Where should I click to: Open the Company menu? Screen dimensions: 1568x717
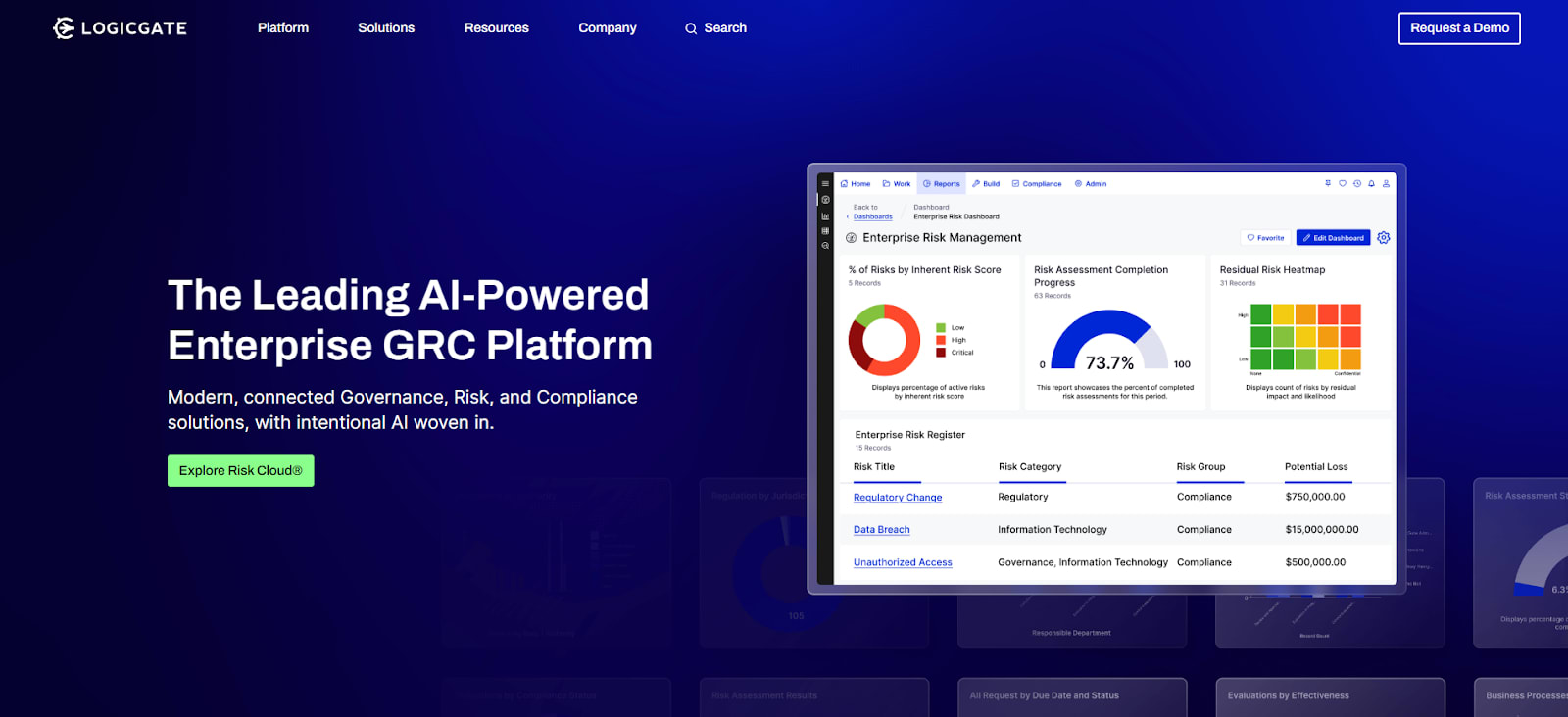[x=608, y=28]
